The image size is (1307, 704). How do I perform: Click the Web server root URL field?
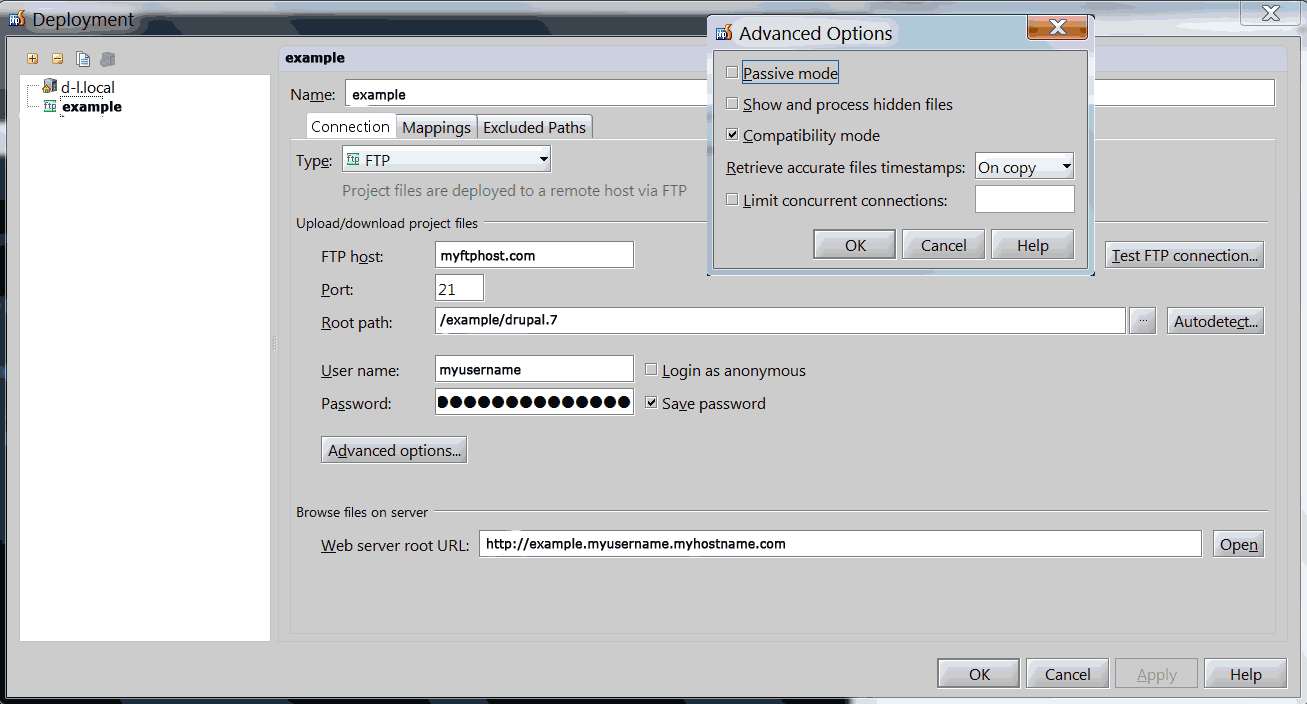(x=840, y=544)
